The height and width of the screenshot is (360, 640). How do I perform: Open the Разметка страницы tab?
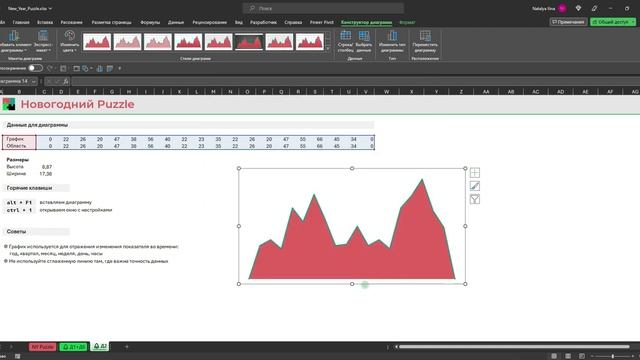[x=111, y=22]
